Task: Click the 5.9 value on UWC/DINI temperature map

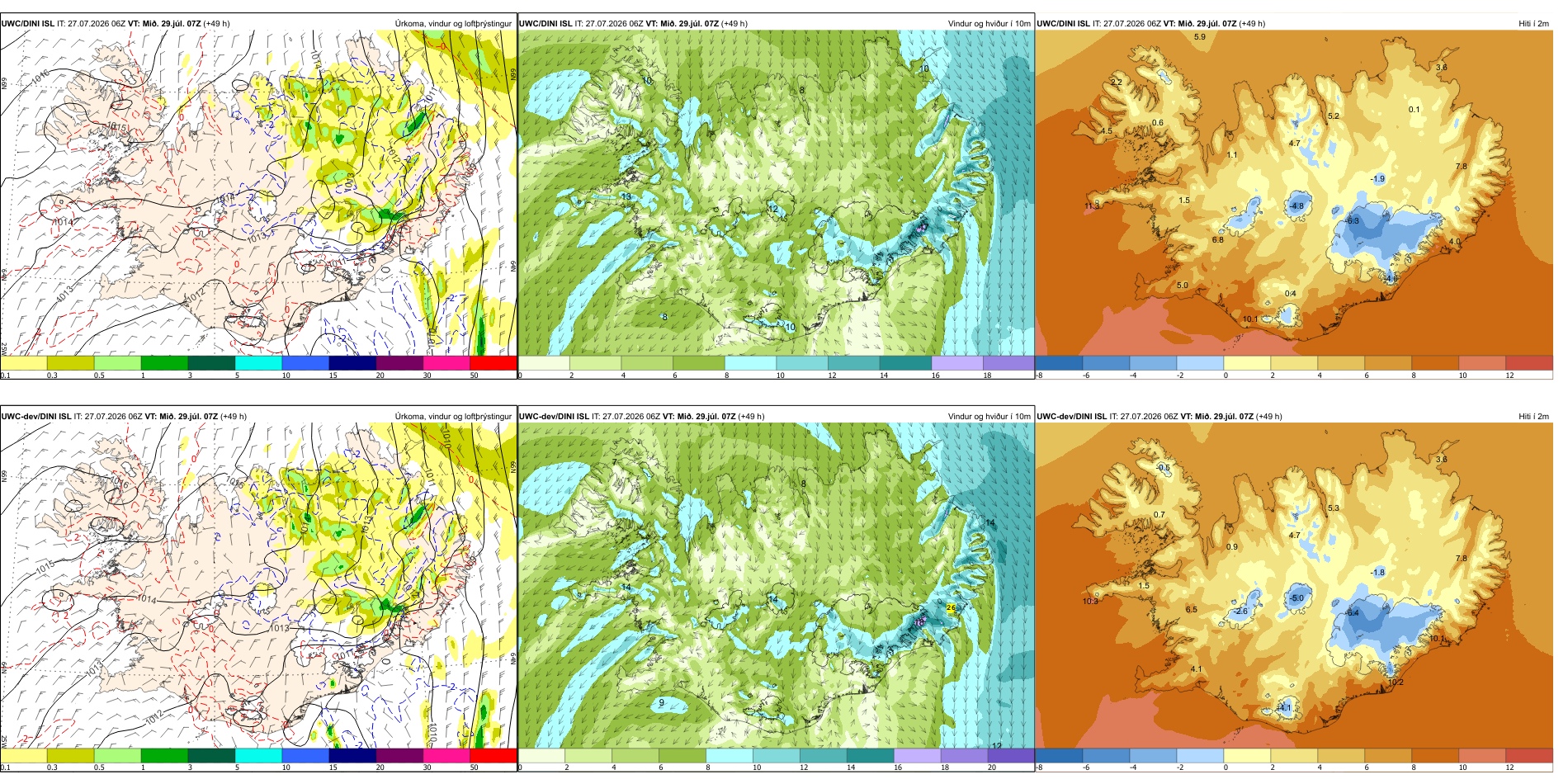Action: [x=1200, y=37]
